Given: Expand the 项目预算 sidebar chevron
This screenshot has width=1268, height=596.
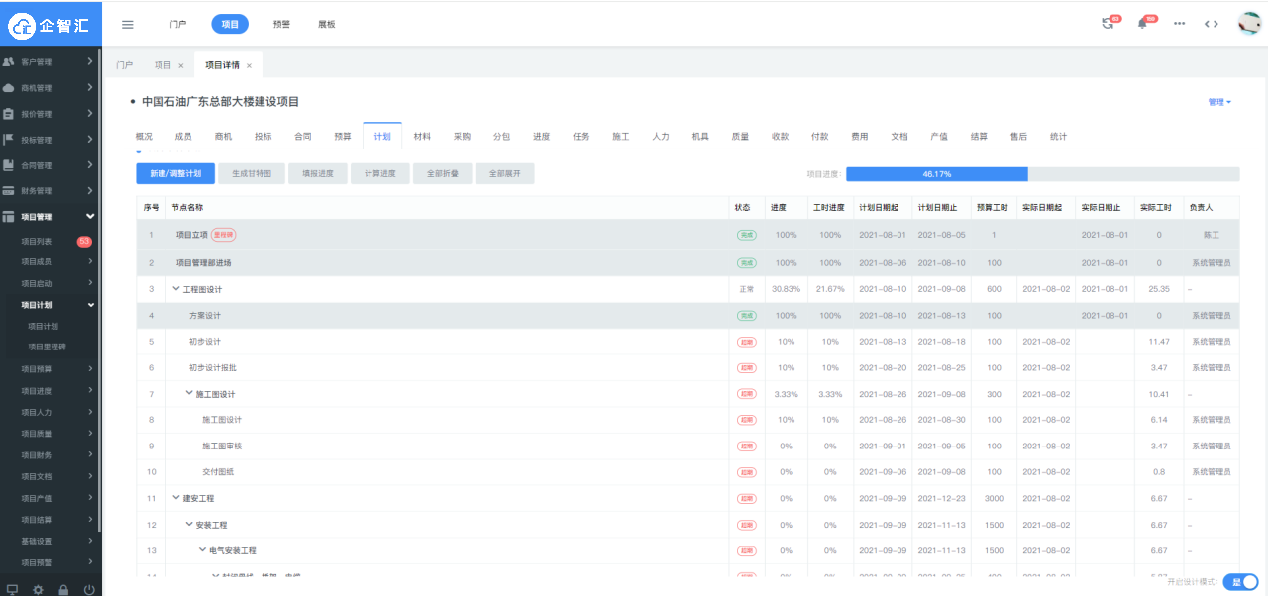Looking at the screenshot, I should click(x=90, y=368).
